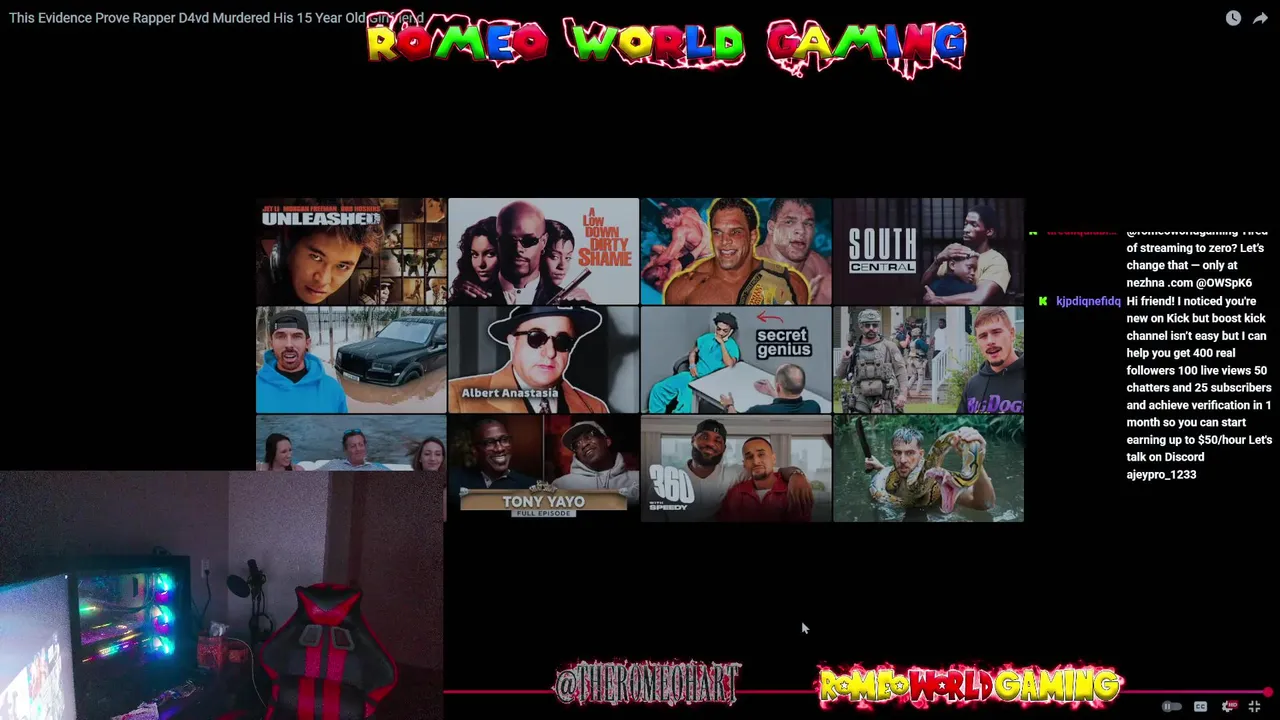Toggle closed captions (CC)
The image size is (1280, 720).
[x=1200, y=706]
